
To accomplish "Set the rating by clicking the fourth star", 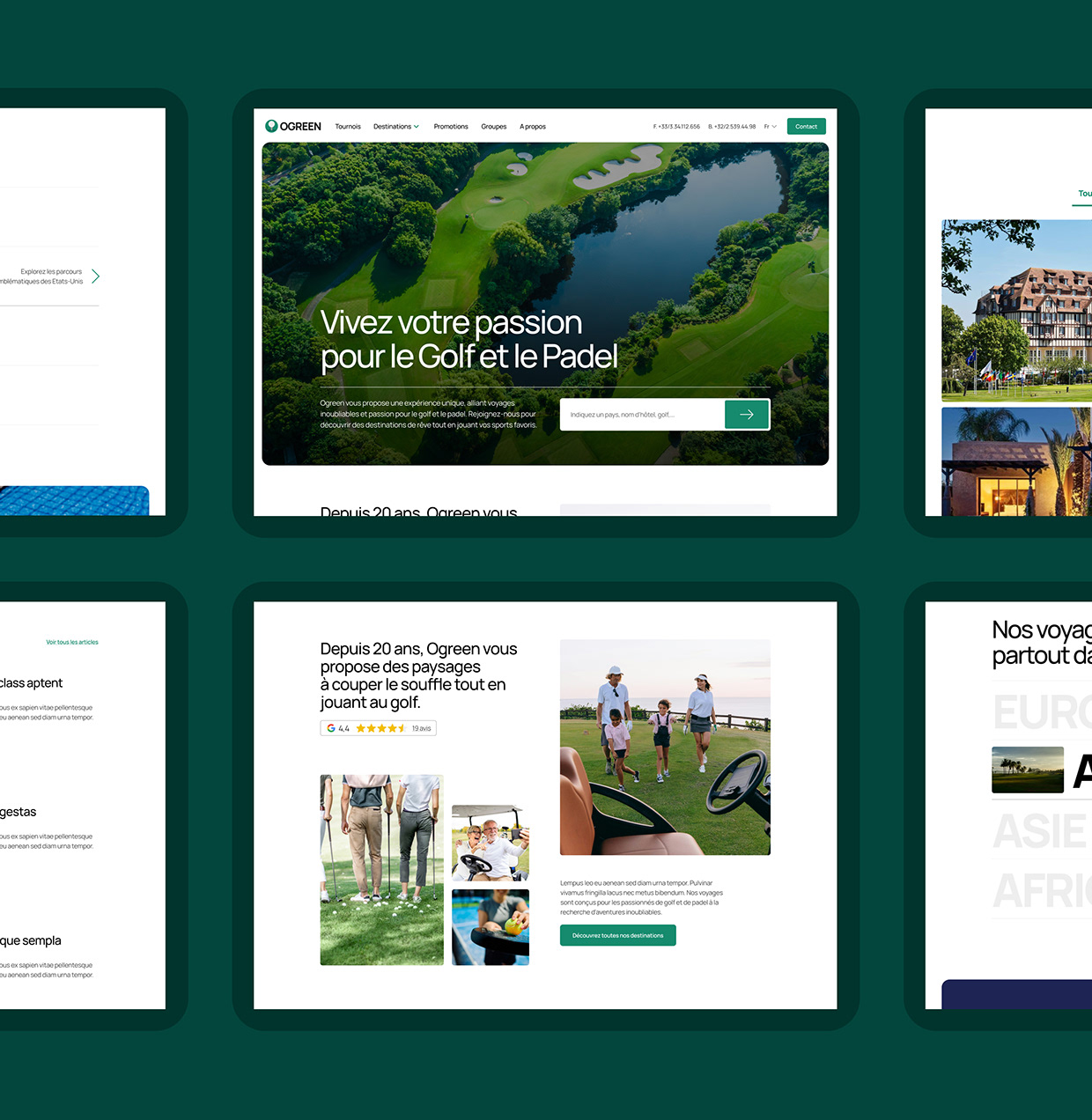I will (394, 728).
